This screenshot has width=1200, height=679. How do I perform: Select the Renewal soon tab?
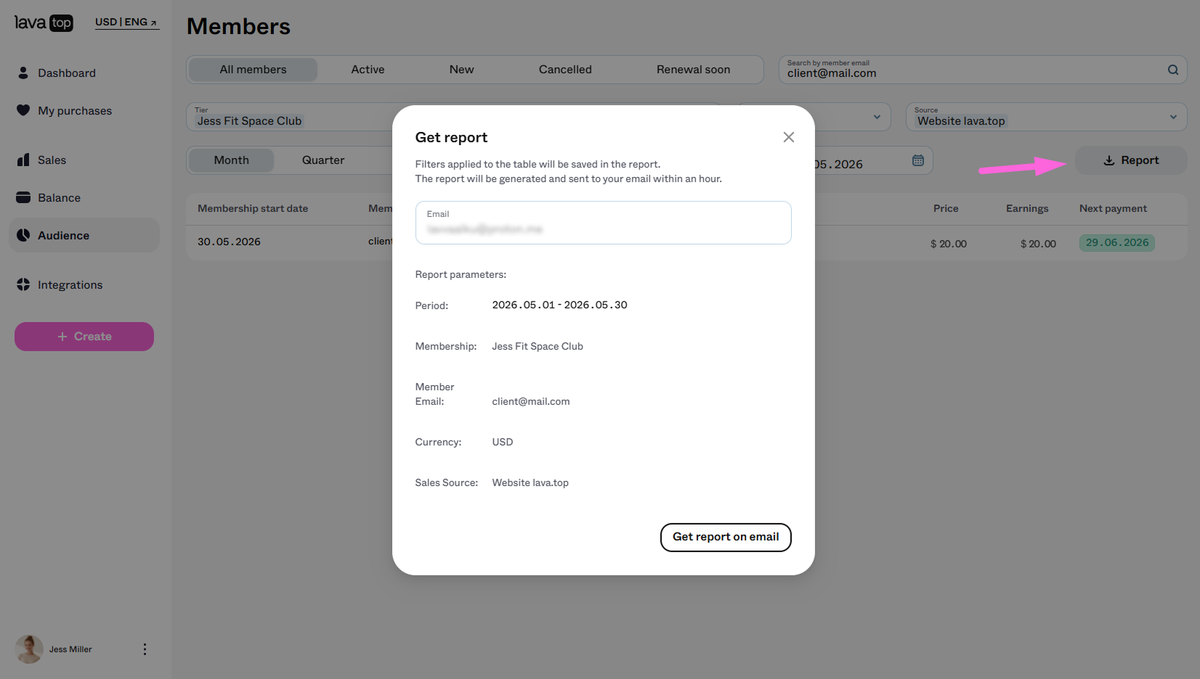coord(693,70)
